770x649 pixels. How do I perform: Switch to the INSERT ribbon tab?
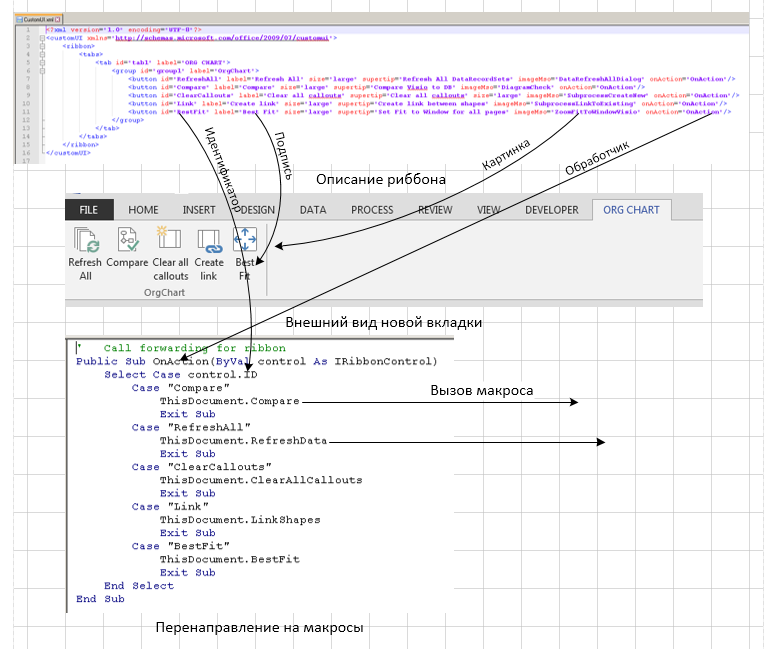coord(199,210)
